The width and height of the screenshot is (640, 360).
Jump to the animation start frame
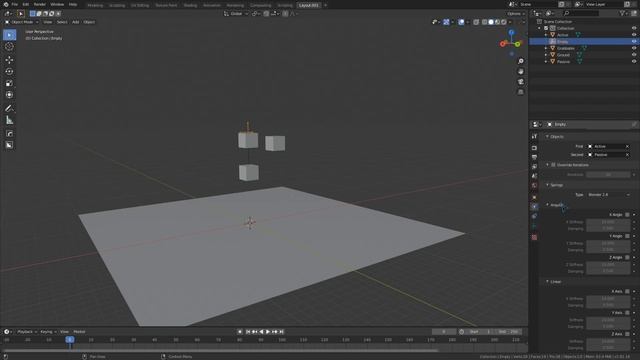(x=248, y=332)
